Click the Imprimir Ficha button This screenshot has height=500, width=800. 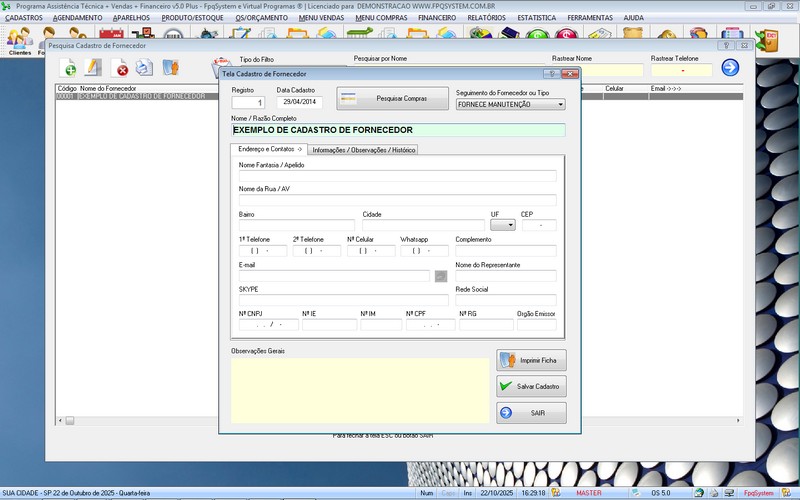coord(531,359)
